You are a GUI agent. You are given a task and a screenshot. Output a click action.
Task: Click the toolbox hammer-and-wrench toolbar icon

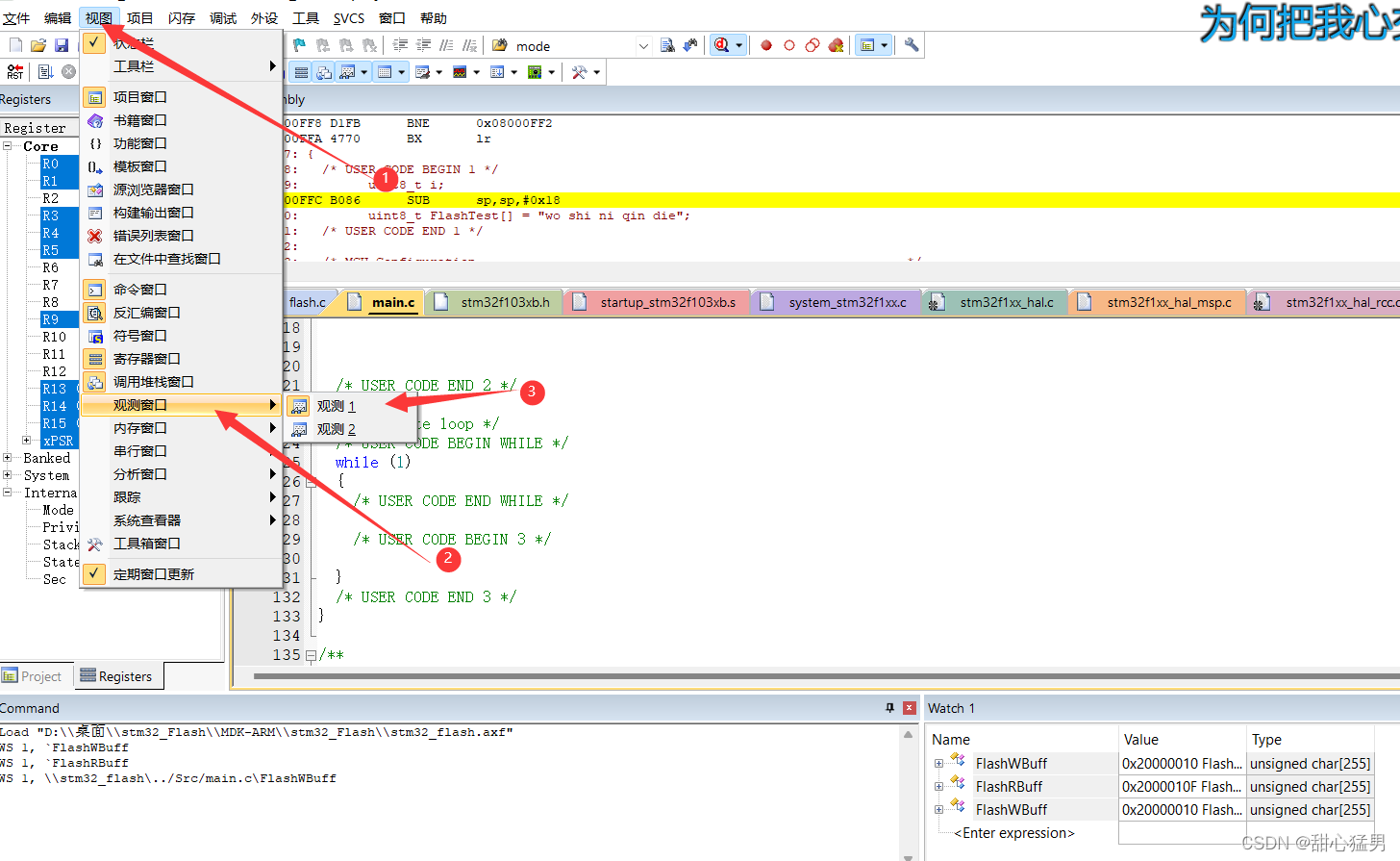579,72
